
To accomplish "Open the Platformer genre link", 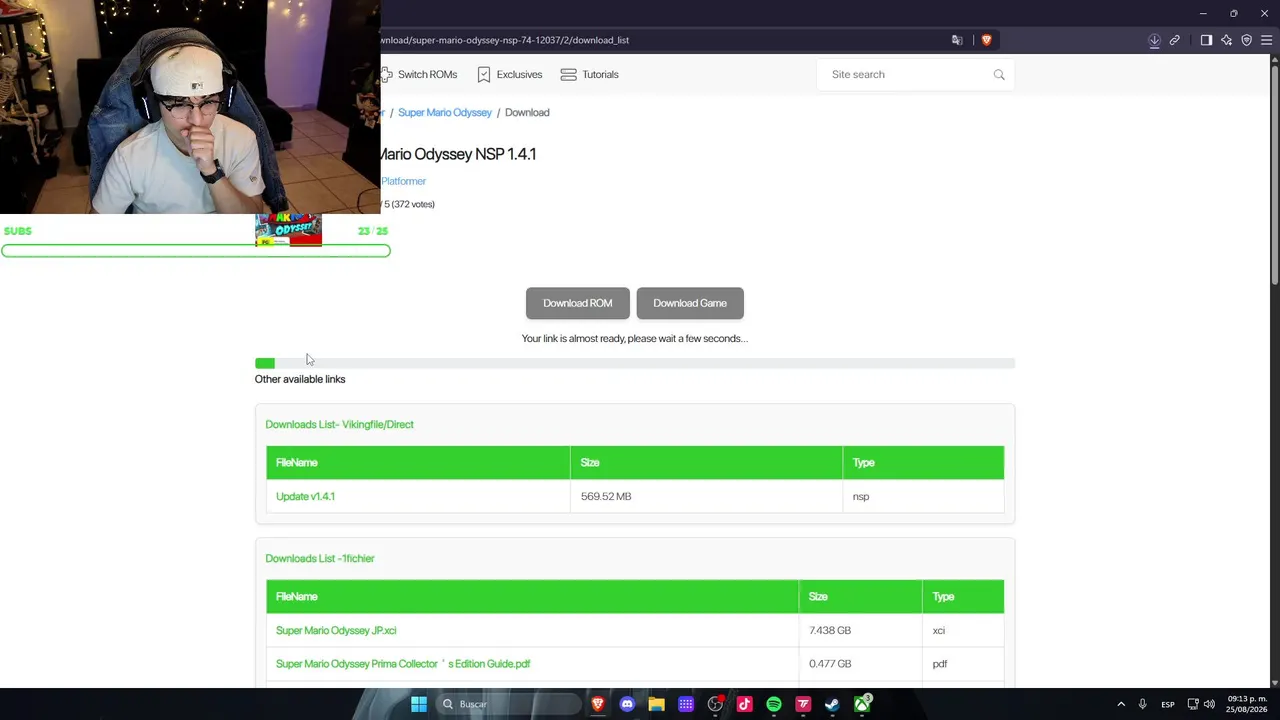I will click(x=403, y=181).
